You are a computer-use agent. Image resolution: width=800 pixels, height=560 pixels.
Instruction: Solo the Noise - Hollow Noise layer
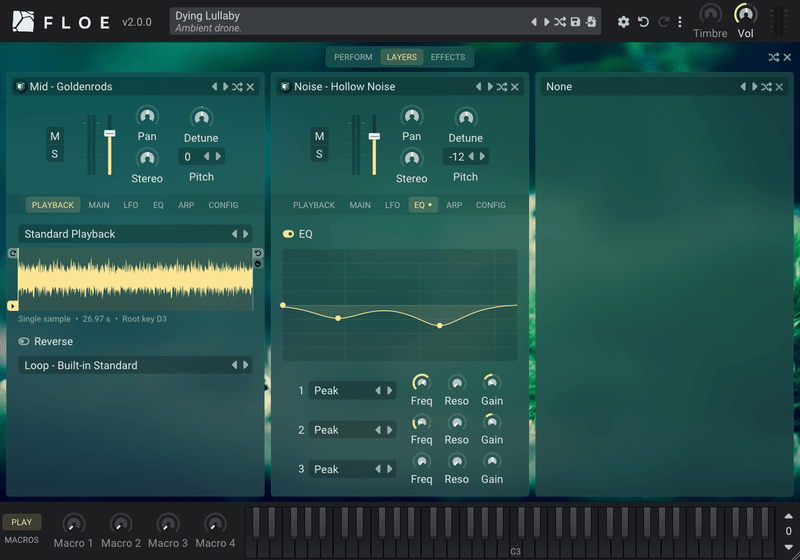tap(319, 154)
